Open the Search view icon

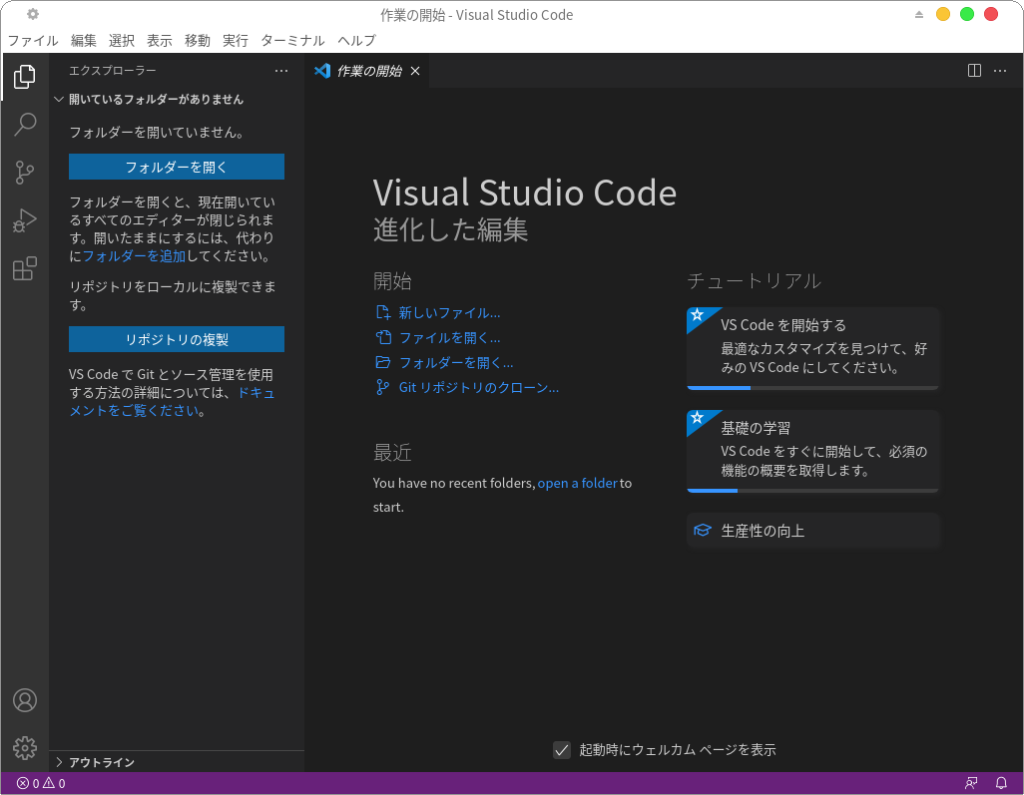click(x=25, y=124)
